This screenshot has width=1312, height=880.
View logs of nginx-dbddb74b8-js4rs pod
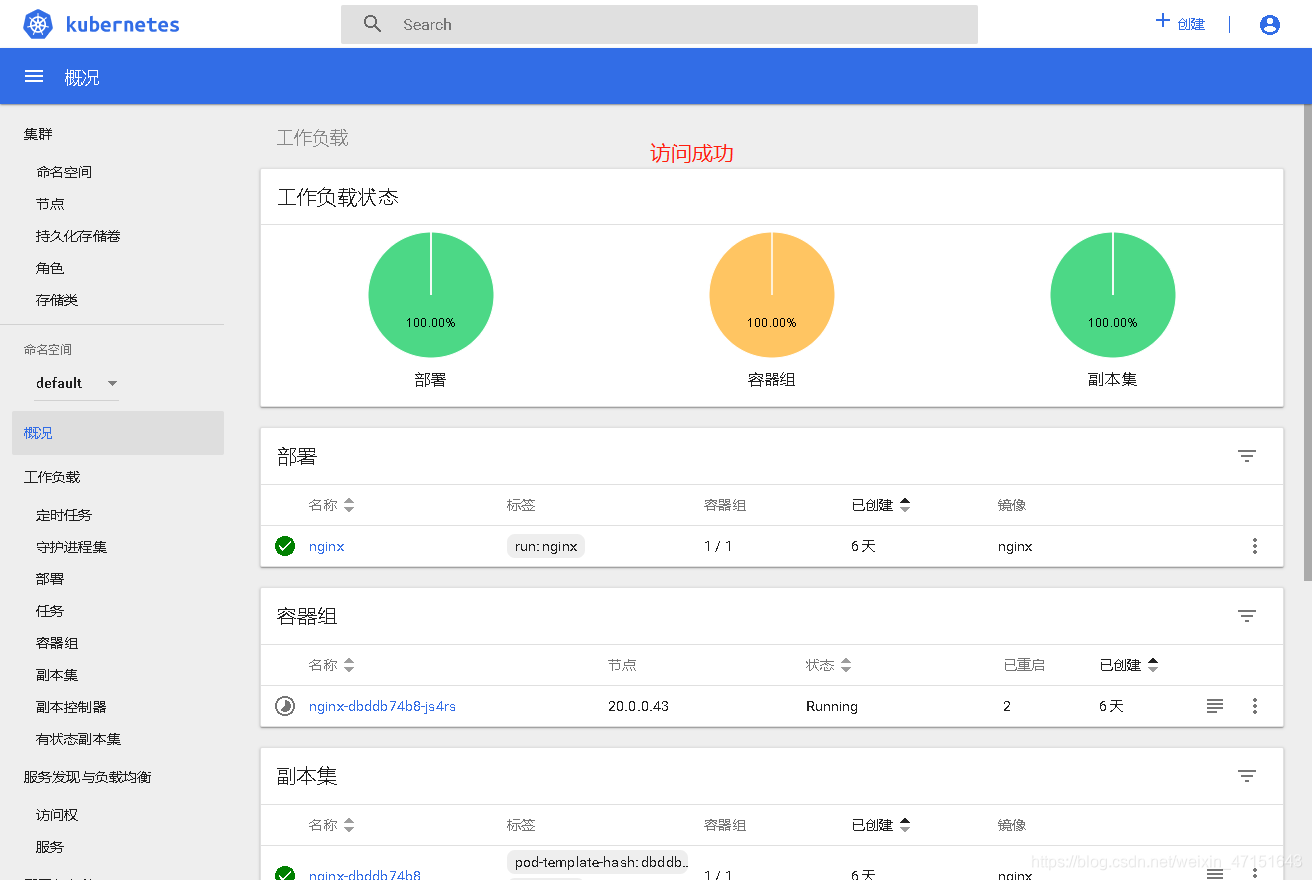(x=1215, y=706)
